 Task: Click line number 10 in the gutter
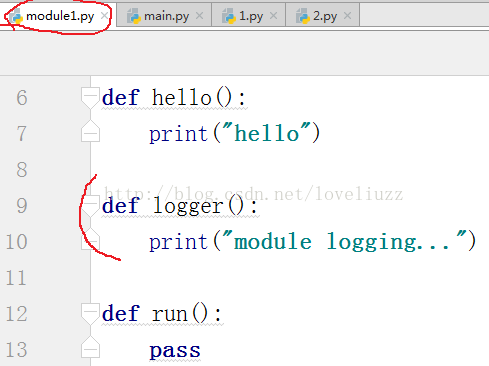point(16,242)
